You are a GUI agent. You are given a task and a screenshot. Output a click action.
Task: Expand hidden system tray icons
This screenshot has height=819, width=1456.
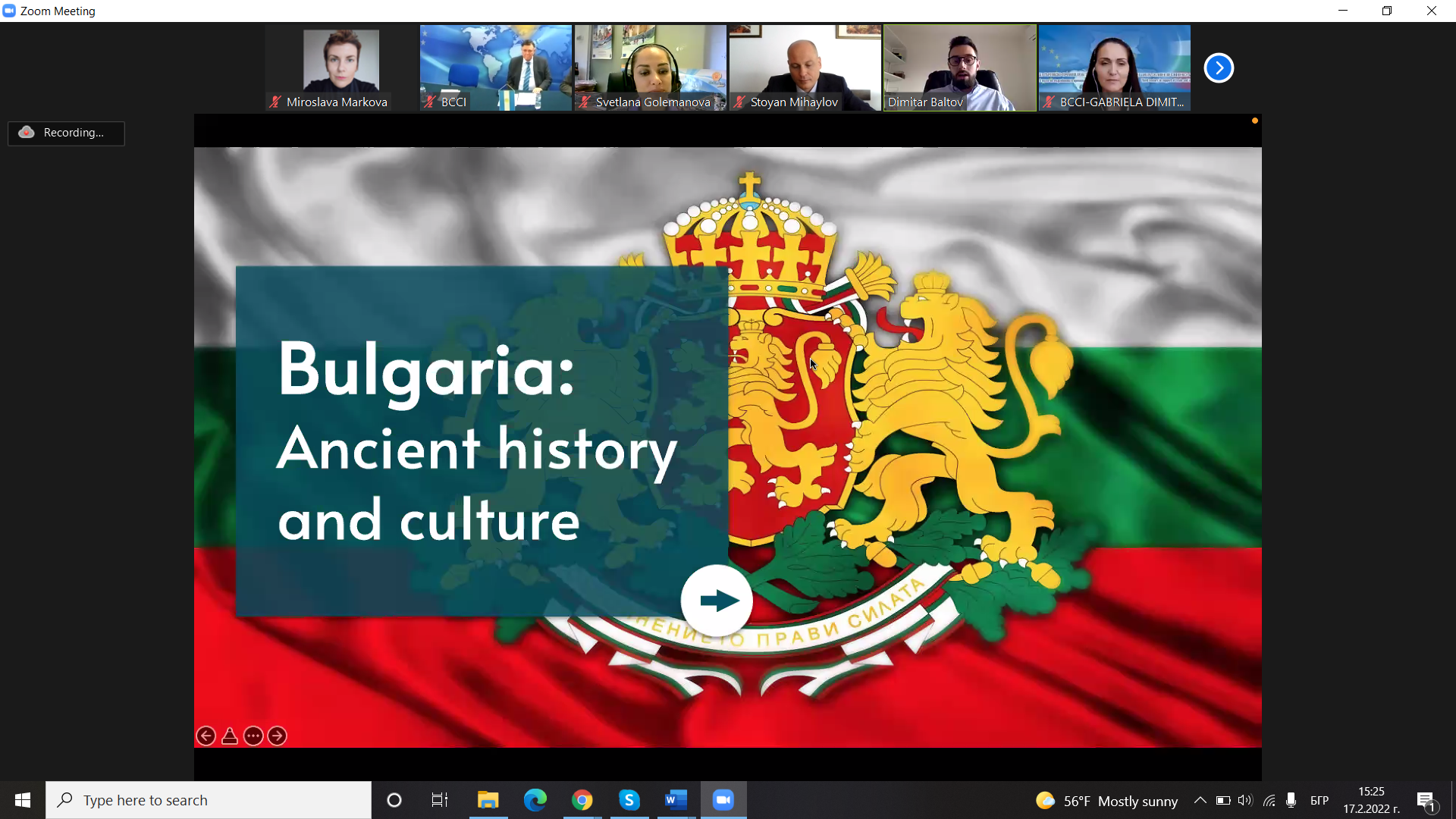point(1200,800)
